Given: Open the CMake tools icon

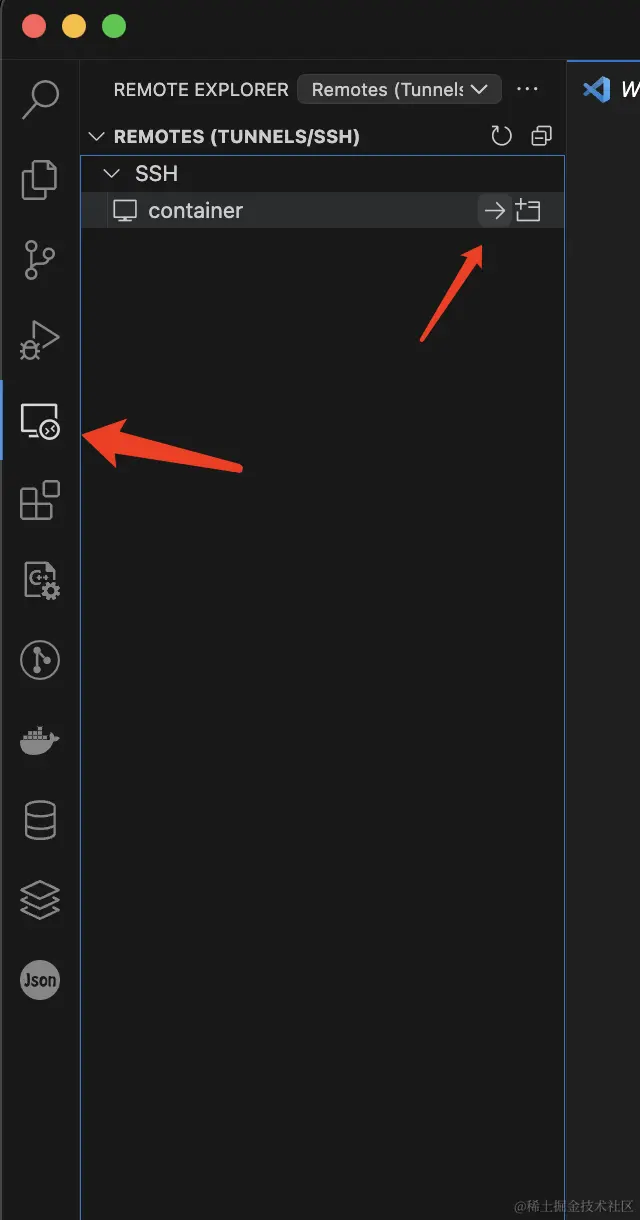Looking at the screenshot, I should (x=41, y=580).
